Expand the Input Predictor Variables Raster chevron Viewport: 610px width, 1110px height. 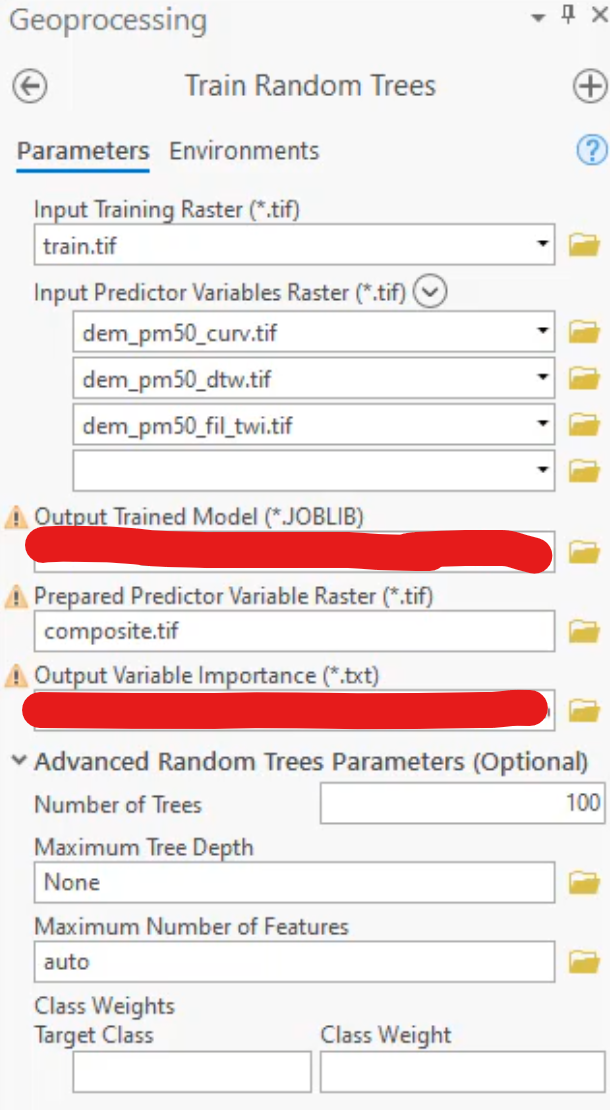430,291
